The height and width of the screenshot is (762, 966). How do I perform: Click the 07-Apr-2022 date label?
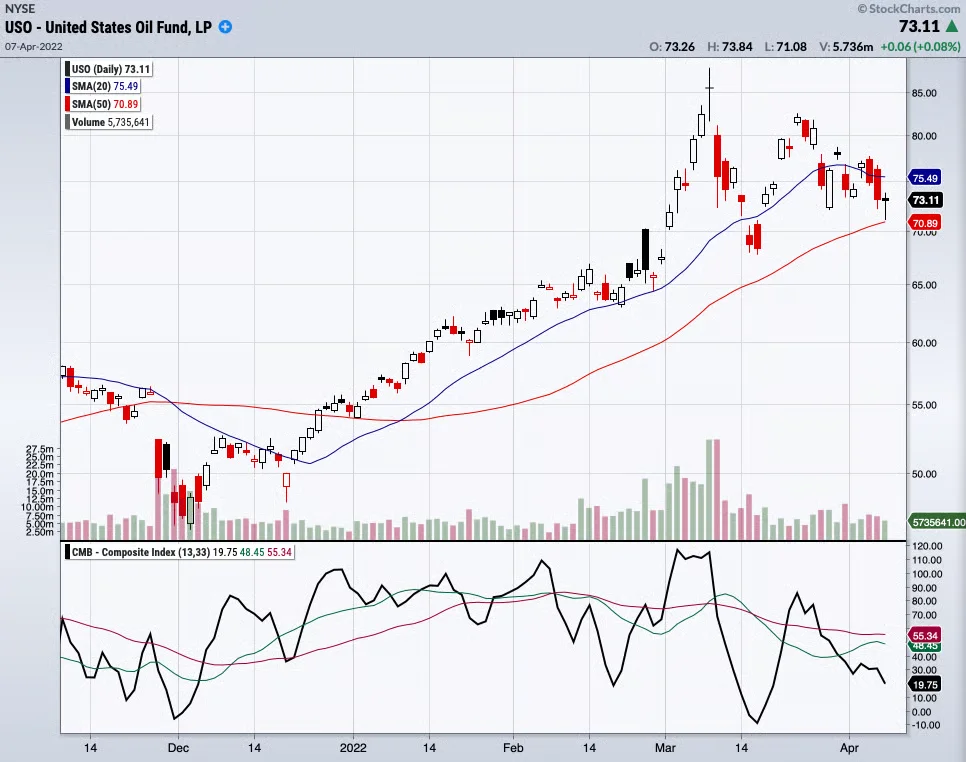click(x=34, y=46)
